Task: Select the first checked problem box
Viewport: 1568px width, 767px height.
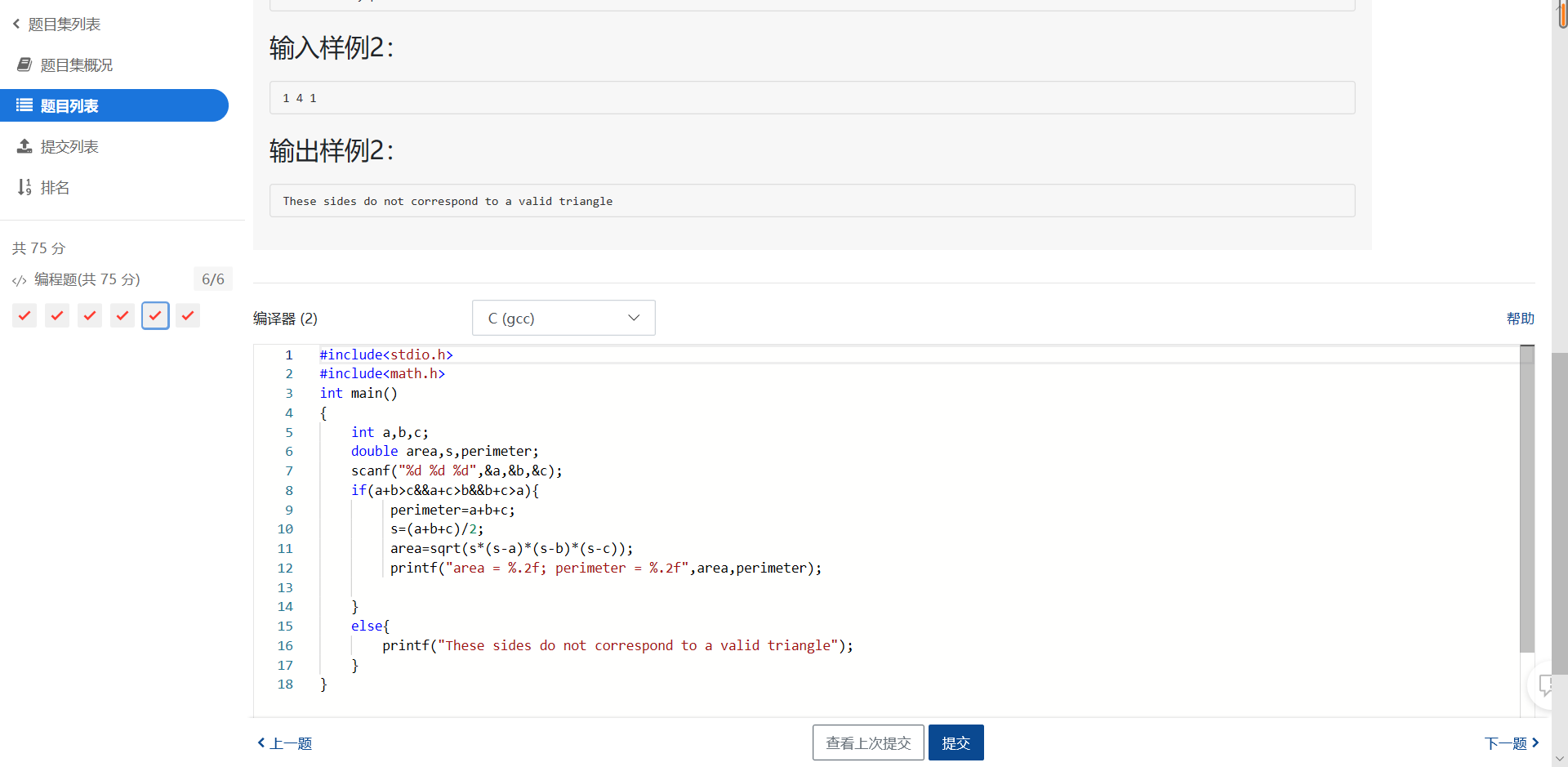Action: [24, 315]
